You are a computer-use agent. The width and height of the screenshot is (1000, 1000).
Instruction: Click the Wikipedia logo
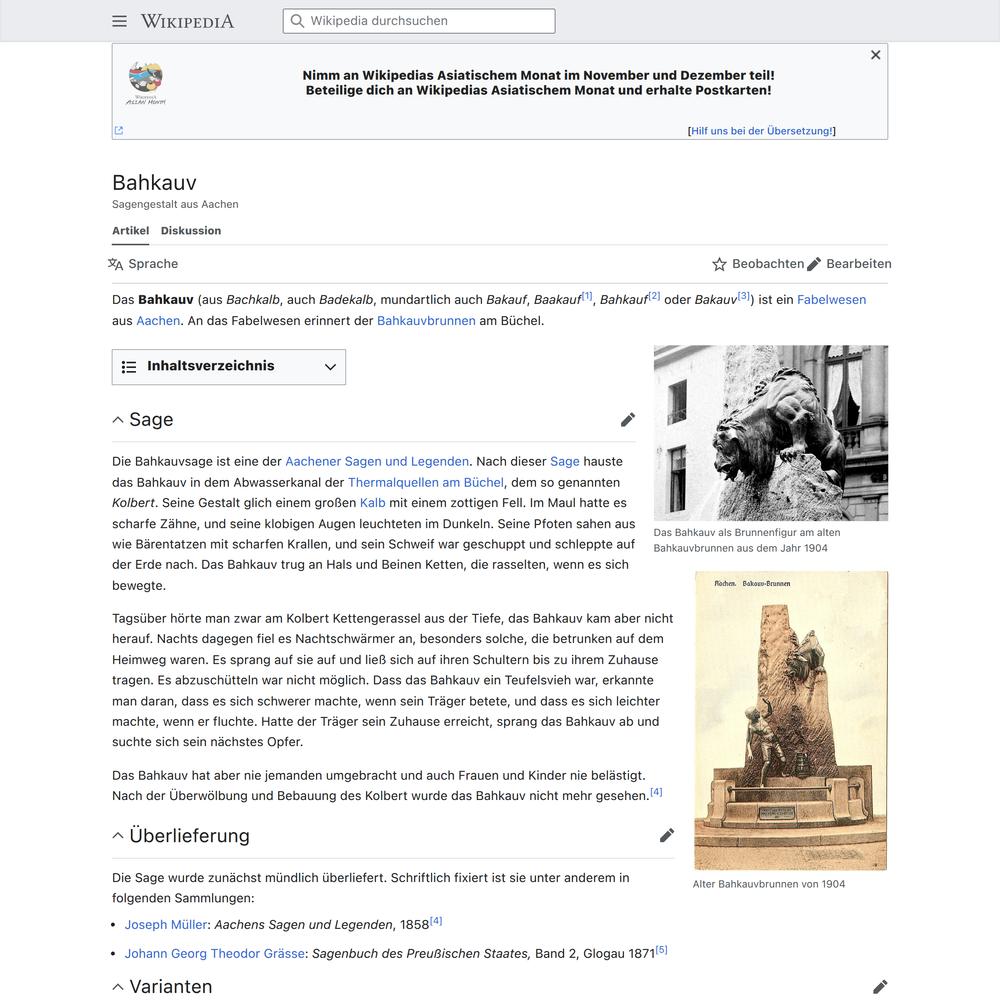pyautogui.click(x=187, y=21)
